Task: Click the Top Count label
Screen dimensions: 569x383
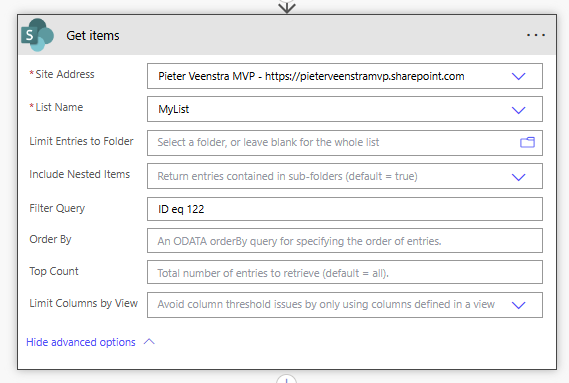Action: point(54,271)
